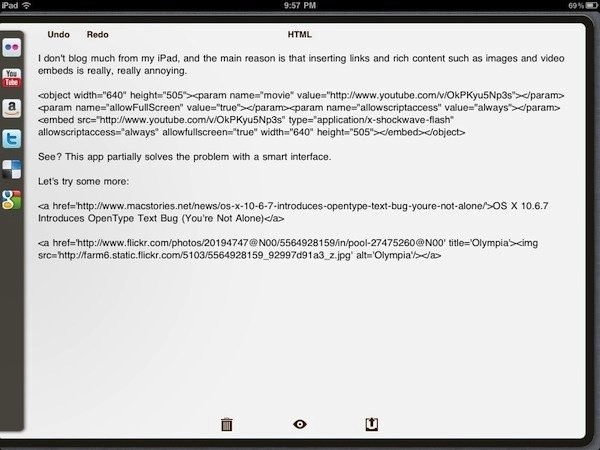The height and width of the screenshot is (450, 600).
Task: Toggle preview with the eye icon
Action: [300, 424]
